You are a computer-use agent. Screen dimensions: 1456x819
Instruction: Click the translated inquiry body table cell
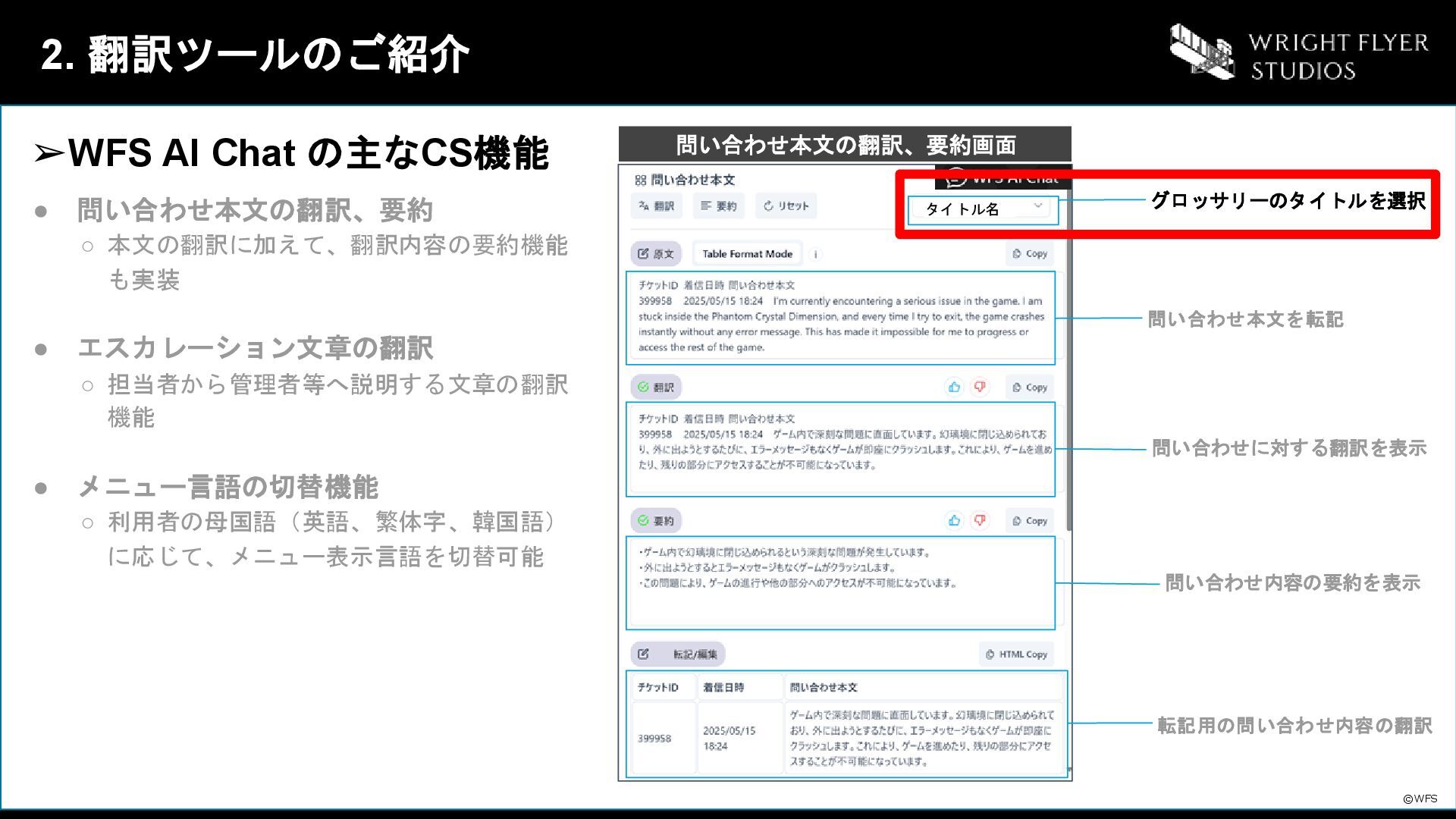(x=923, y=738)
